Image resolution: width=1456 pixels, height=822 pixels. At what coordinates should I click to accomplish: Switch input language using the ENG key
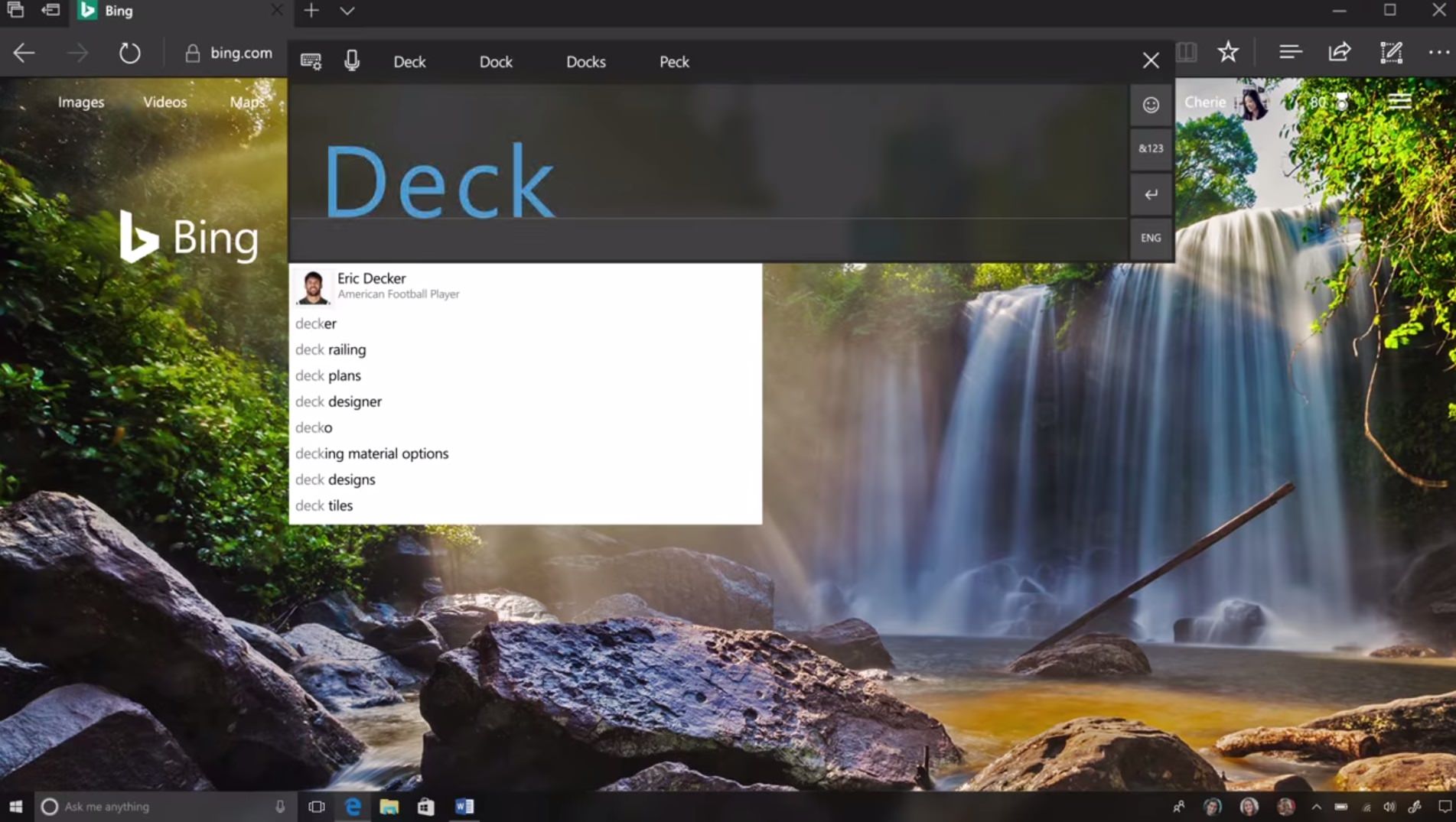click(x=1150, y=238)
